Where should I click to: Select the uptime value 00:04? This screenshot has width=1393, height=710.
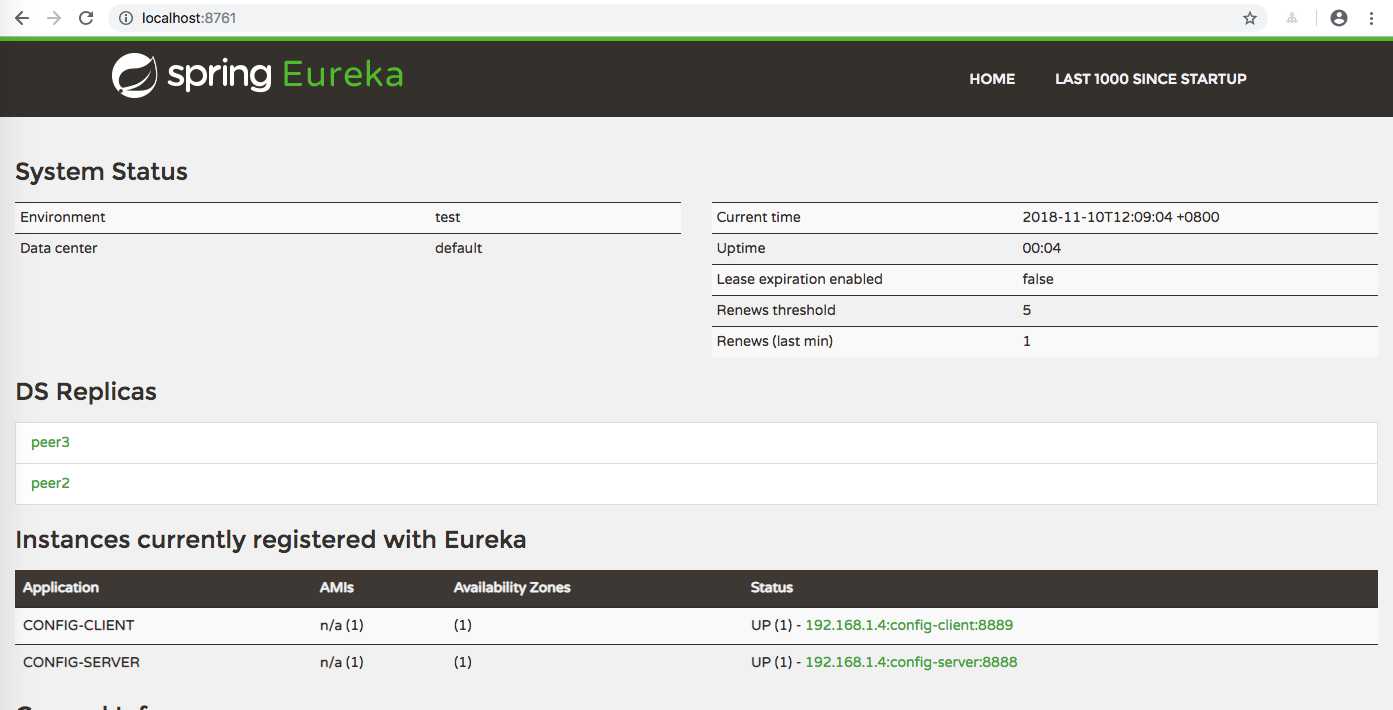pos(1042,248)
